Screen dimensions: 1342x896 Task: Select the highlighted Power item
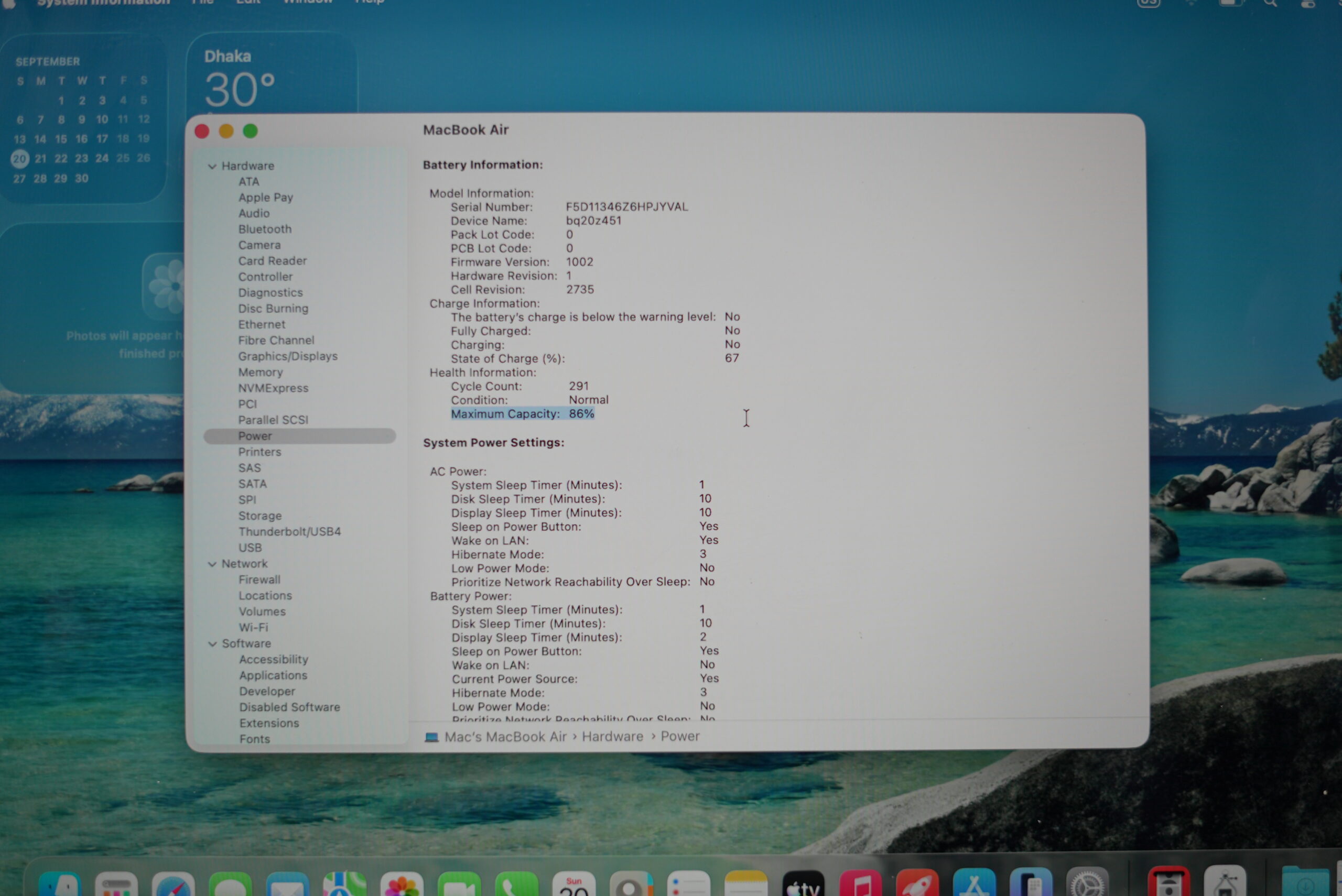tap(299, 436)
